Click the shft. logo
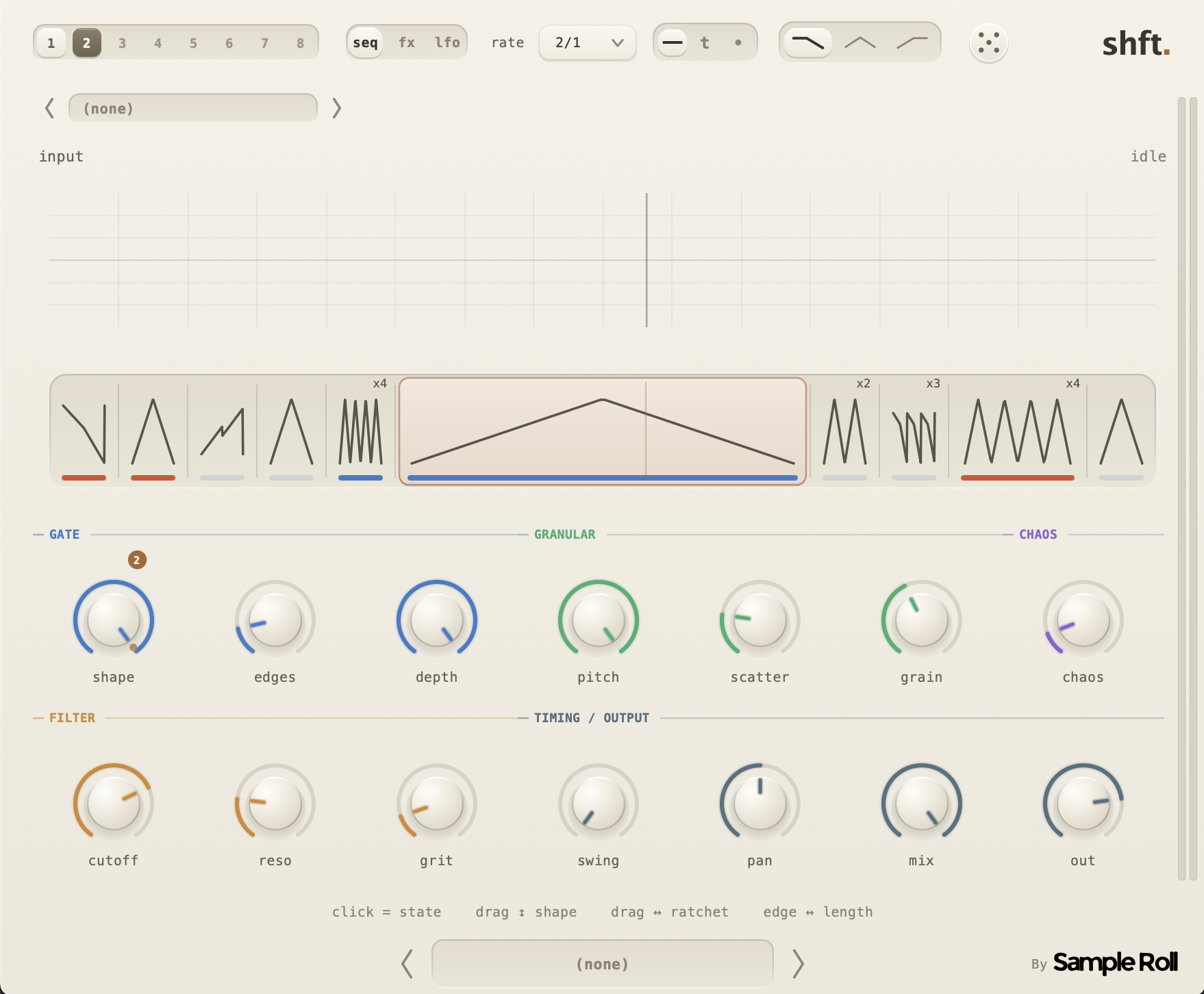Screen dimensions: 1204x994 (1136, 44)
